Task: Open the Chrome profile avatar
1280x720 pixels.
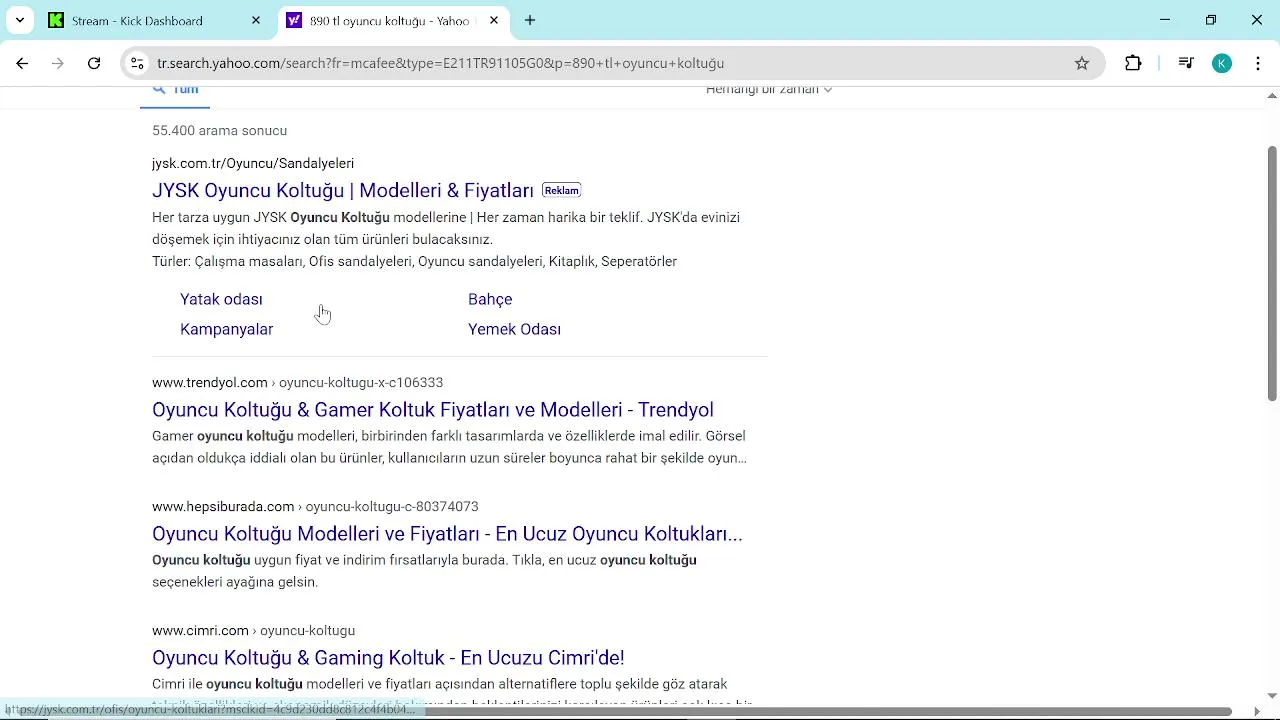Action: (1222, 63)
